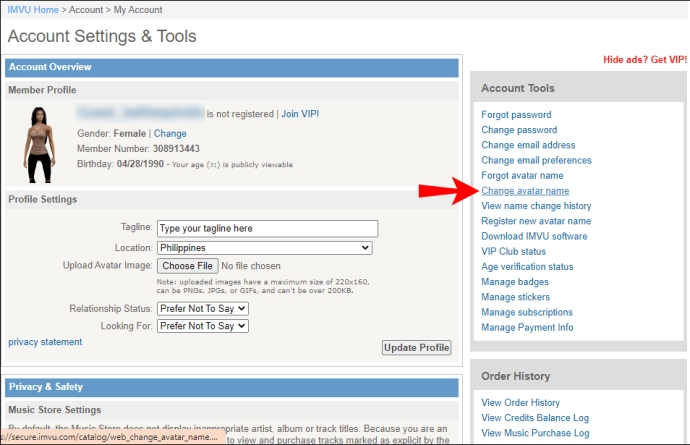
Task: Click Manage badges link
Action: 515,282
